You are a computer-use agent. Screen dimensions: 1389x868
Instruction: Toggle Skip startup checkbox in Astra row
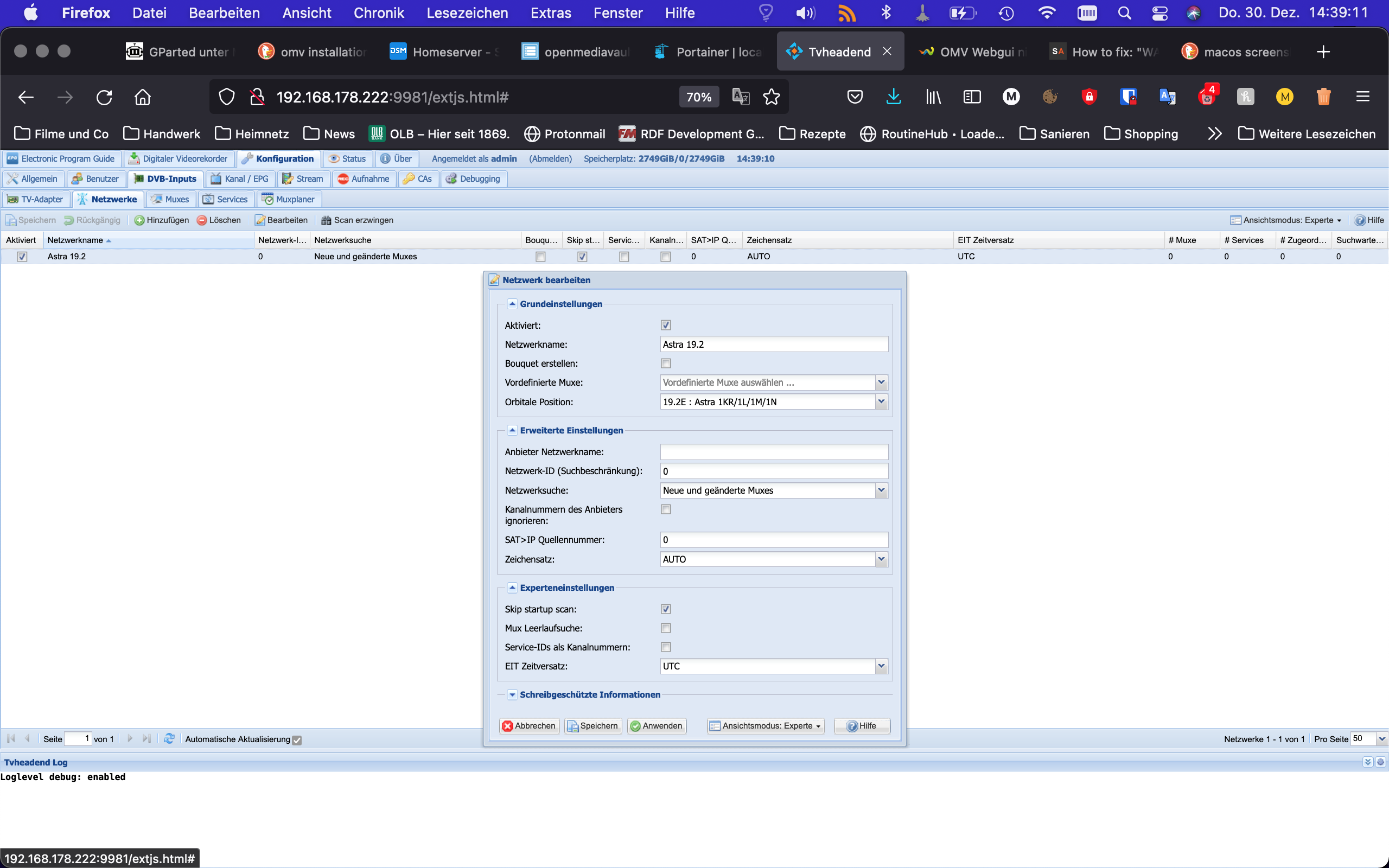[582, 257]
